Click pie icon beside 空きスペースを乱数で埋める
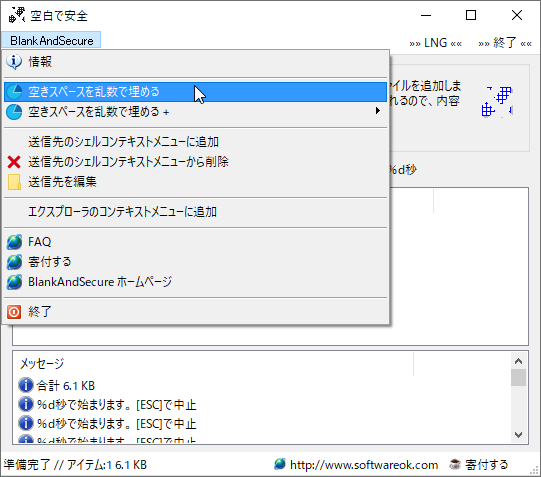The width and height of the screenshot is (541, 477). click(x=14, y=92)
